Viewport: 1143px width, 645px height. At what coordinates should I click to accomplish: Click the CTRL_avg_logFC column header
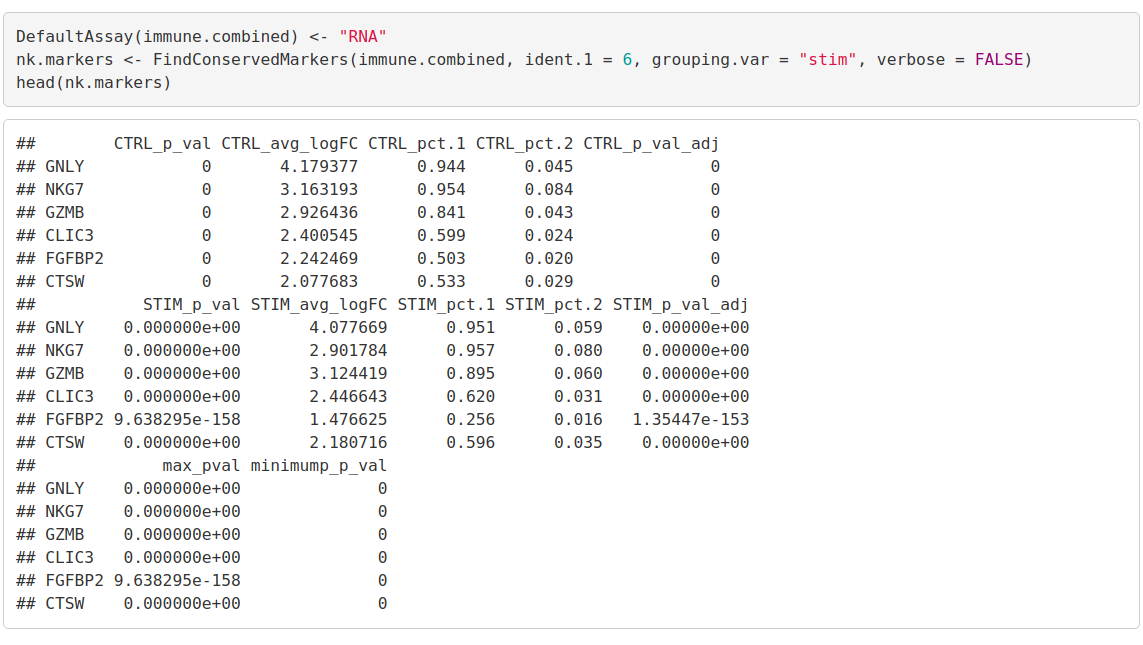click(x=290, y=143)
